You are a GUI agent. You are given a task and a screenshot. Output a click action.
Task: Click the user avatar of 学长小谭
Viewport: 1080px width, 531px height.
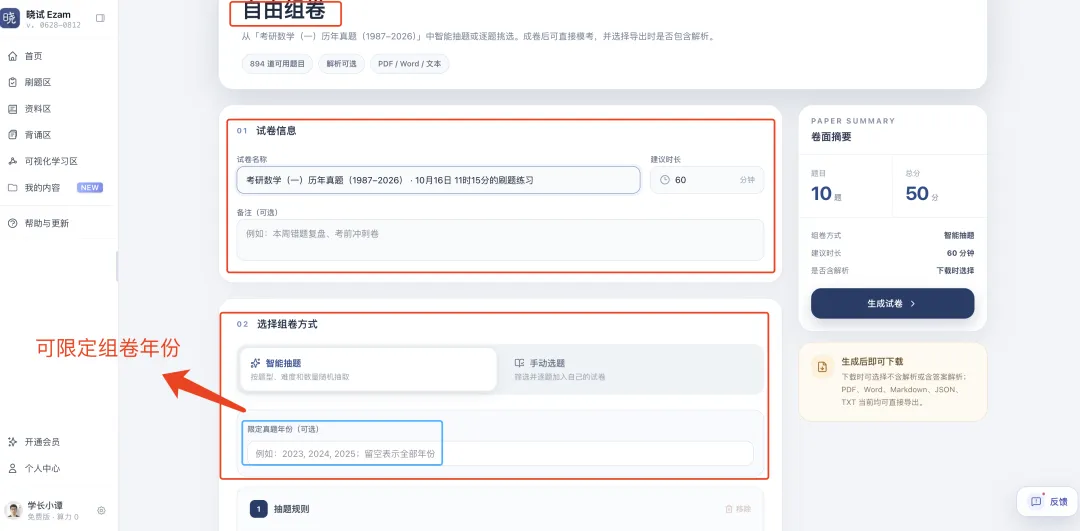pyautogui.click(x=13, y=510)
